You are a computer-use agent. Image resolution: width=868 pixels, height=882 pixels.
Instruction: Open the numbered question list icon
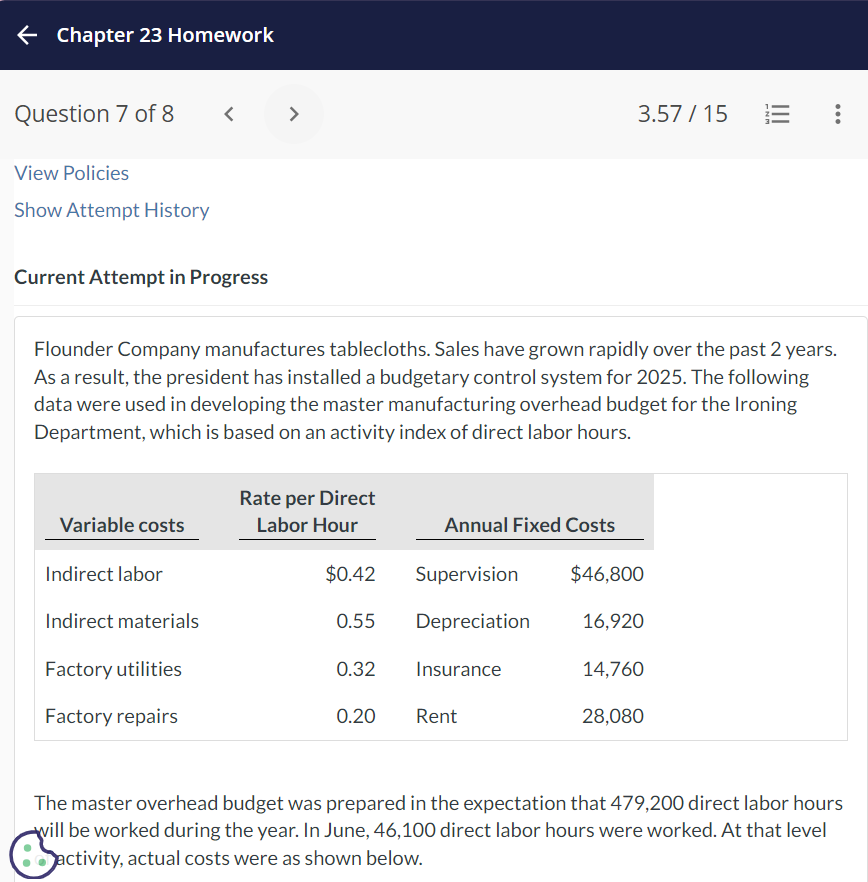pos(778,114)
